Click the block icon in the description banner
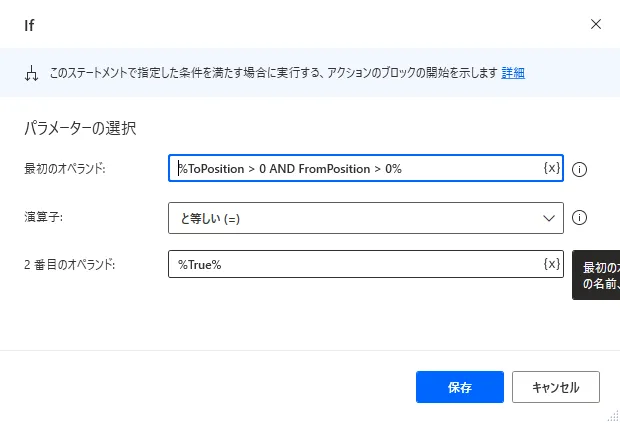Screen dimensions: 620x423 pos(30,73)
